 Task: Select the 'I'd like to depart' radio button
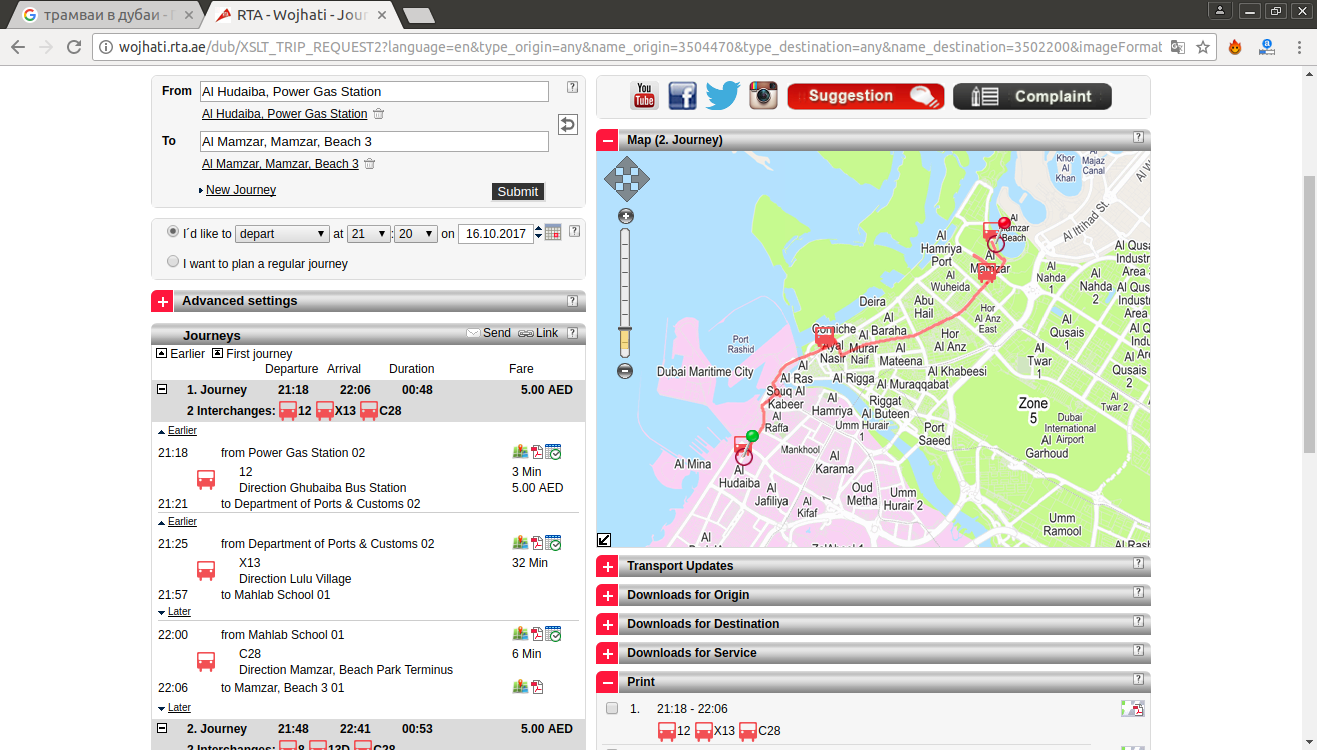click(x=172, y=230)
